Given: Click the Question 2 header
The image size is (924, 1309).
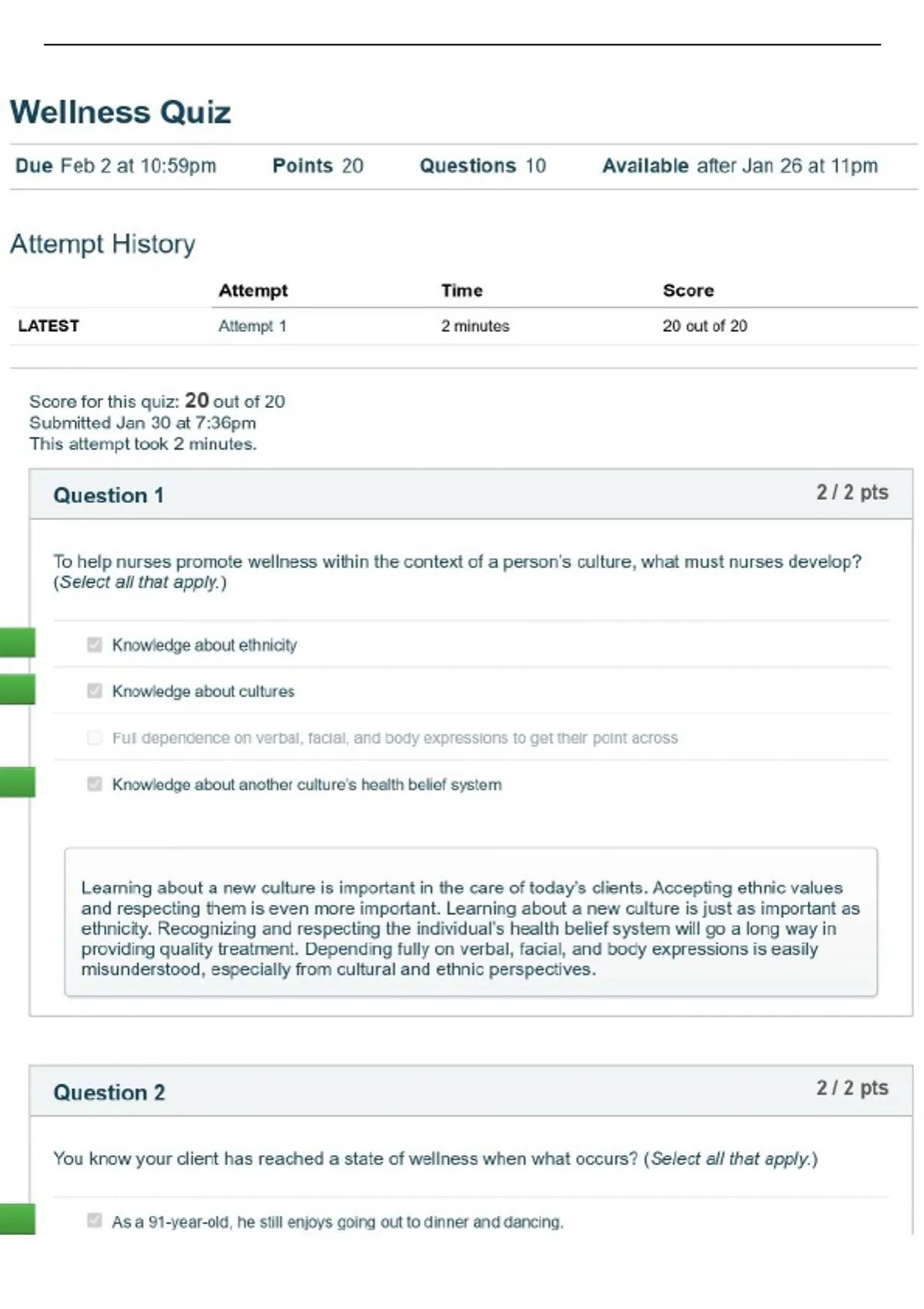Looking at the screenshot, I should click(109, 1093).
